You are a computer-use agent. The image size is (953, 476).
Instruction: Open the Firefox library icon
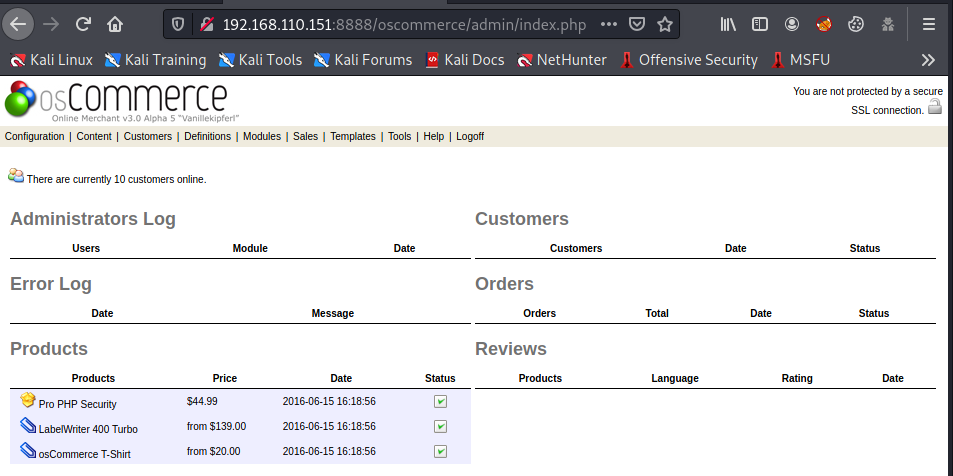coord(728,24)
